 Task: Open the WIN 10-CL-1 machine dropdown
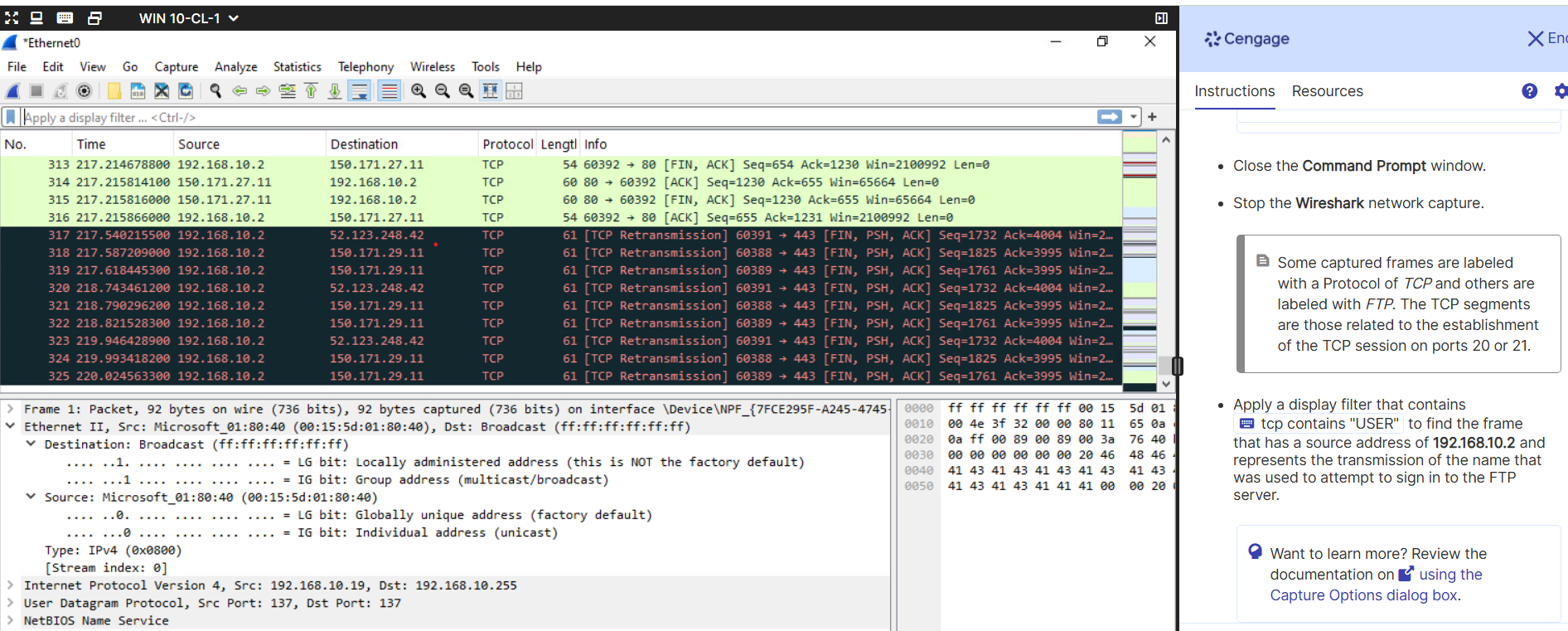(189, 18)
